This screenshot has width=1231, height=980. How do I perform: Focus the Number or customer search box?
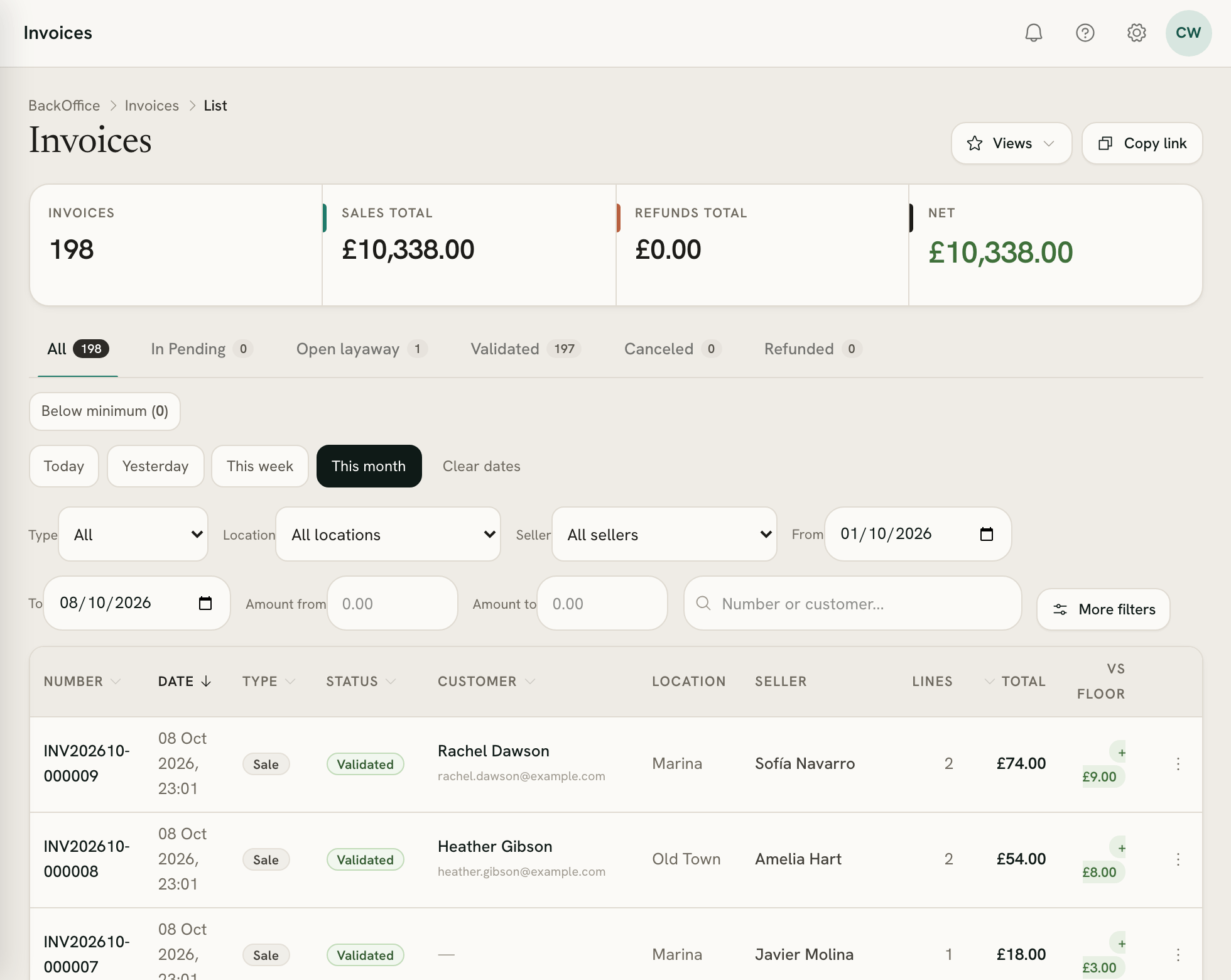[x=853, y=603]
